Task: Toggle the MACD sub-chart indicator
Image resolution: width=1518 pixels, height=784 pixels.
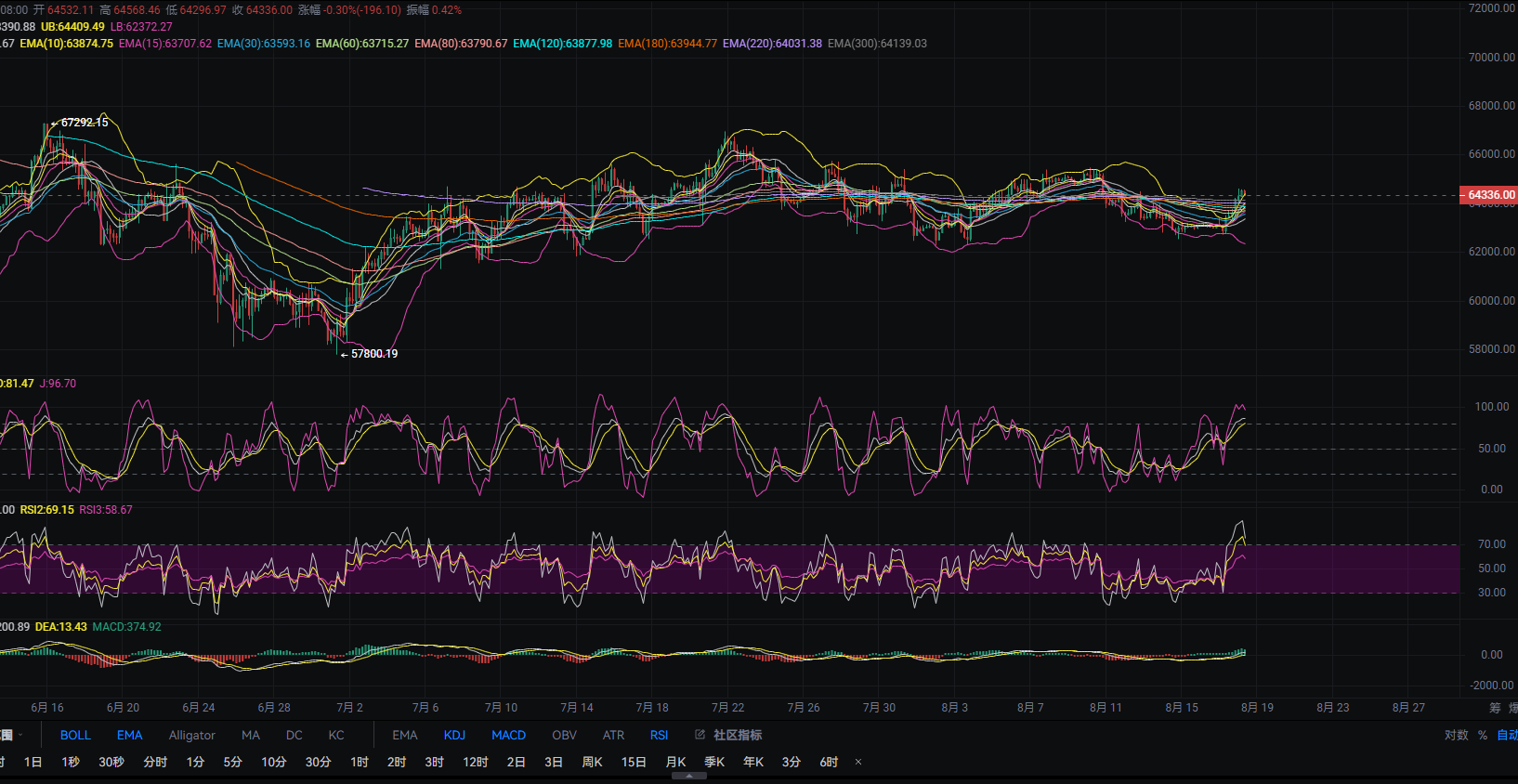Action: [508, 735]
